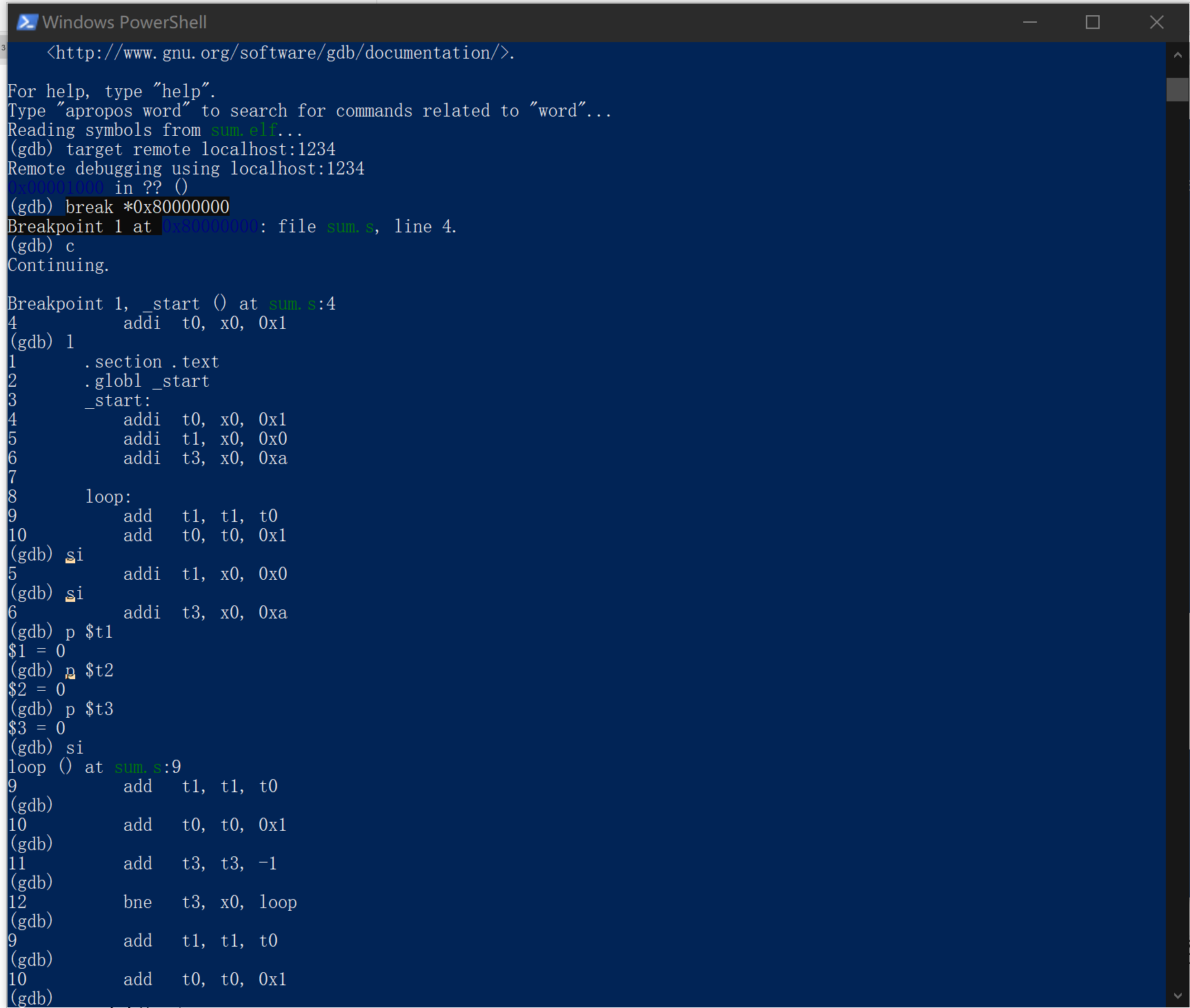
Task: Maximize the Windows PowerShell window
Action: (1092, 22)
